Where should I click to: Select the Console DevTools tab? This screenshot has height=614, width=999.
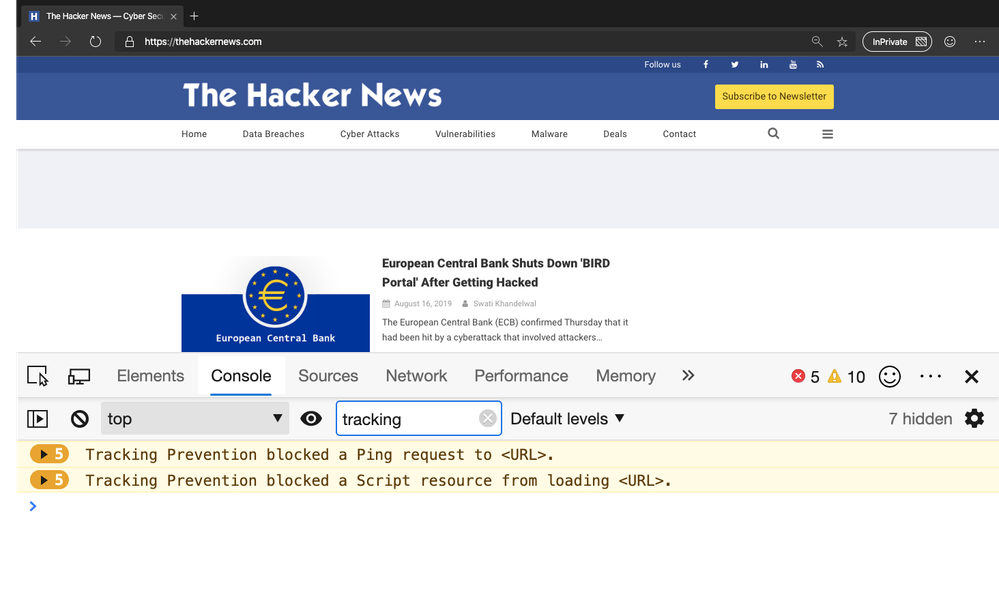(x=241, y=376)
